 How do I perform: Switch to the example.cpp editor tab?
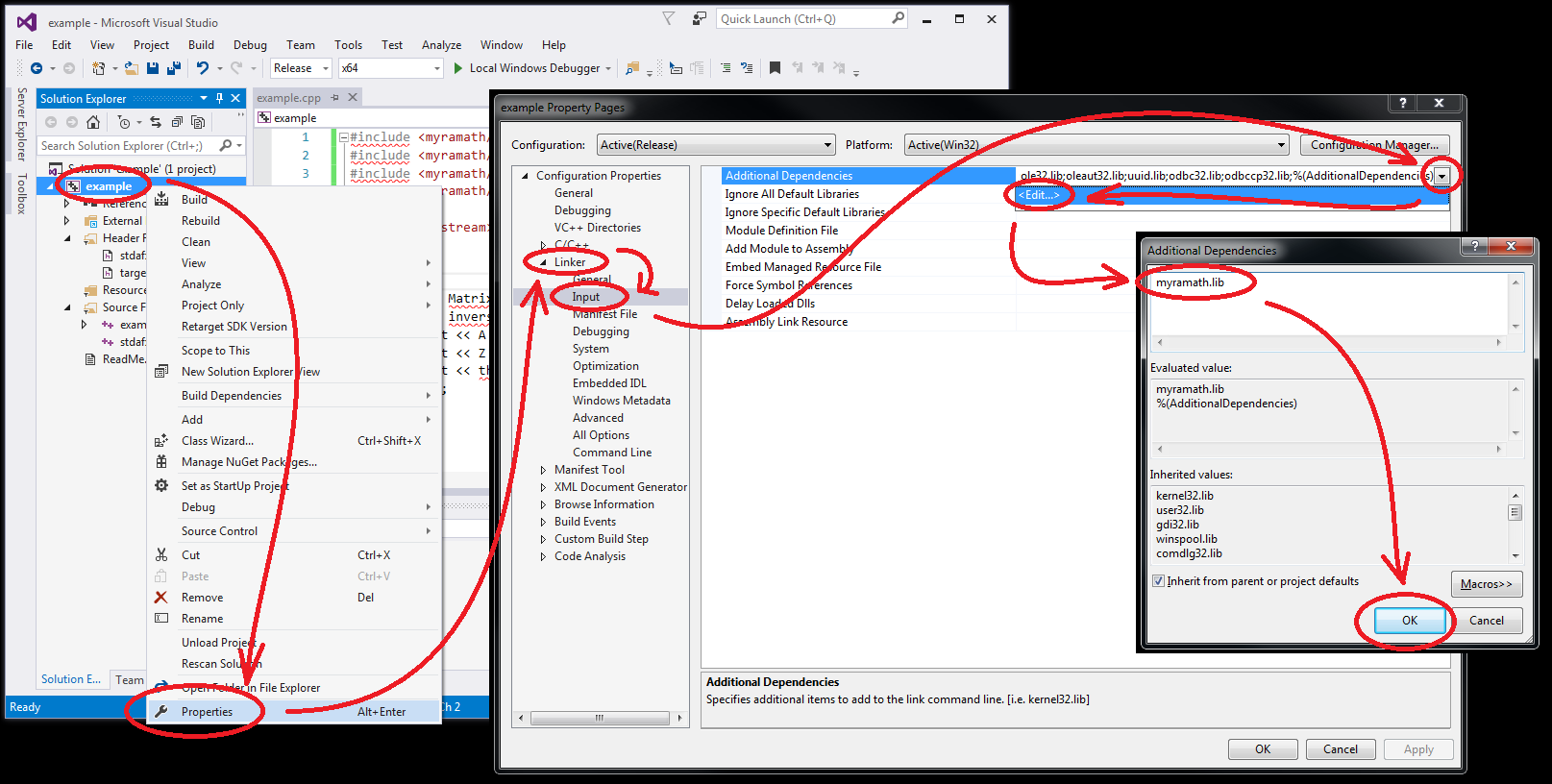(288, 98)
